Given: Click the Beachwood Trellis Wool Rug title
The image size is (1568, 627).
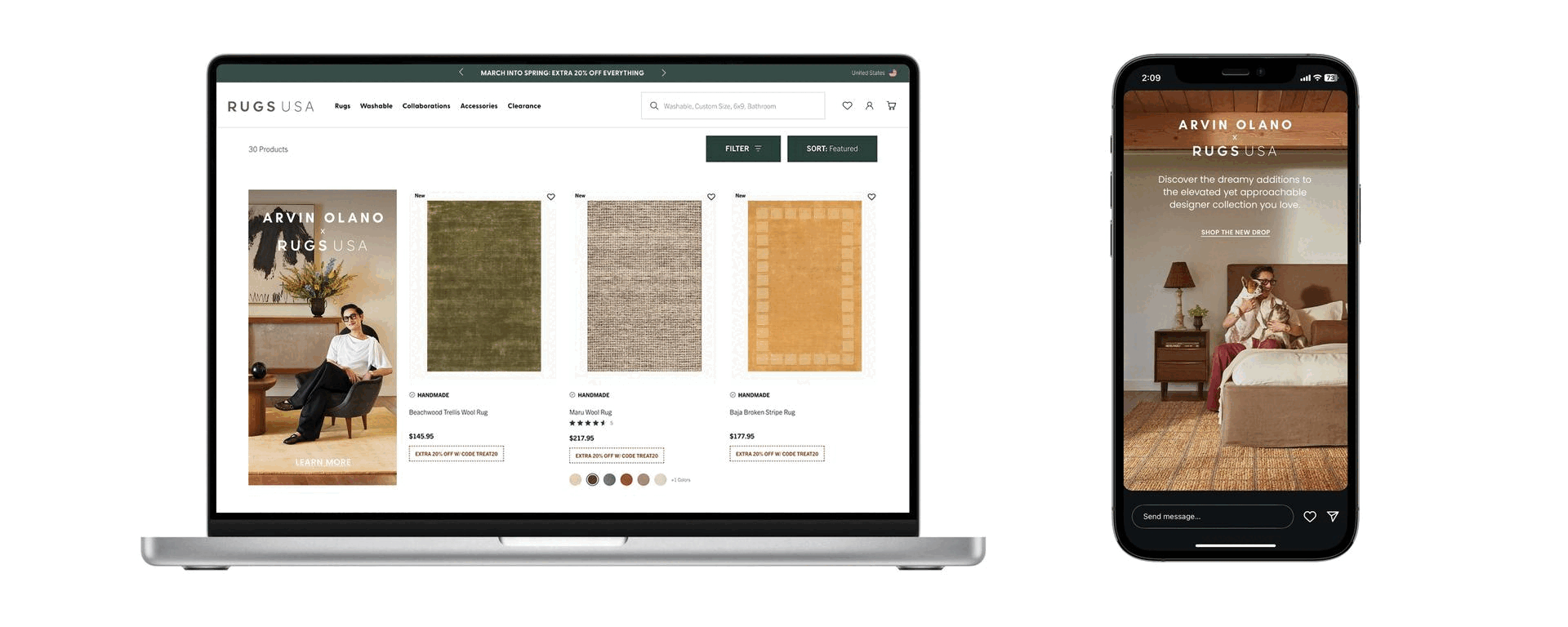Looking at the screenshot, I should click(448, 412).
